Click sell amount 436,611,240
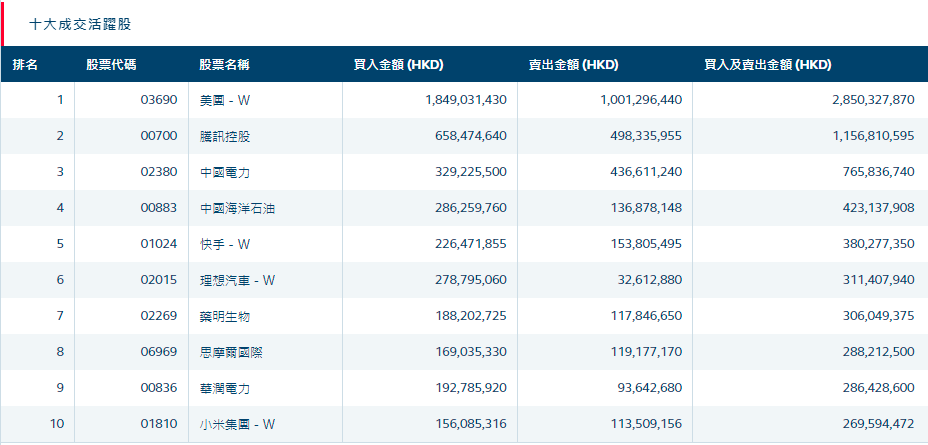 point(646,172)
